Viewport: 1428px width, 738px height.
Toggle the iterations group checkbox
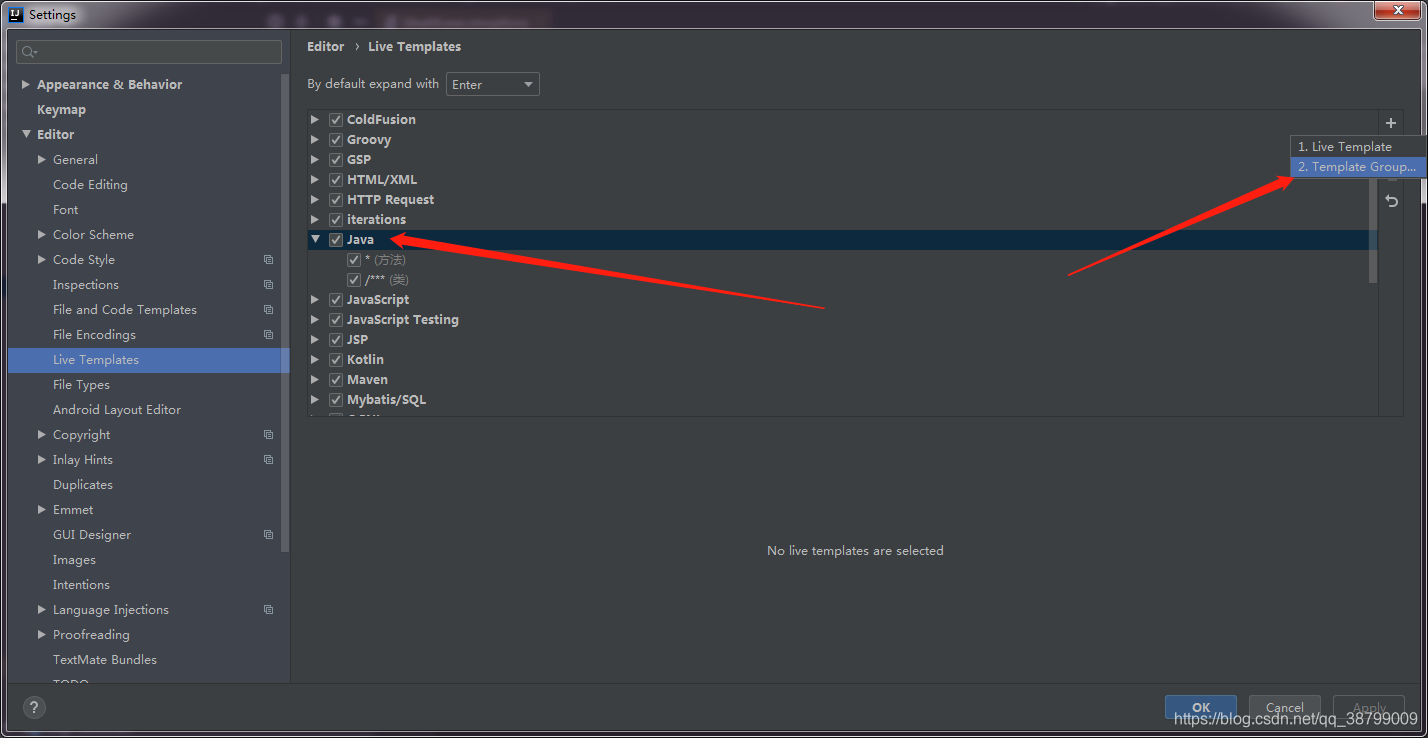(x=336, y=220)
